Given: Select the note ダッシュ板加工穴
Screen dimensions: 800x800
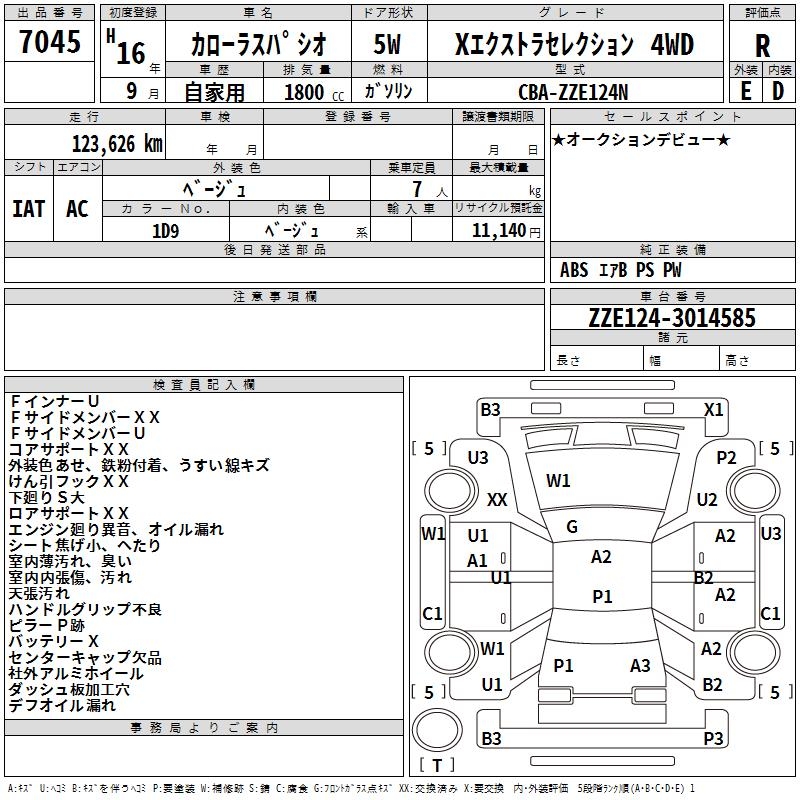Looking at the screenshot, I should coord(69,689).
